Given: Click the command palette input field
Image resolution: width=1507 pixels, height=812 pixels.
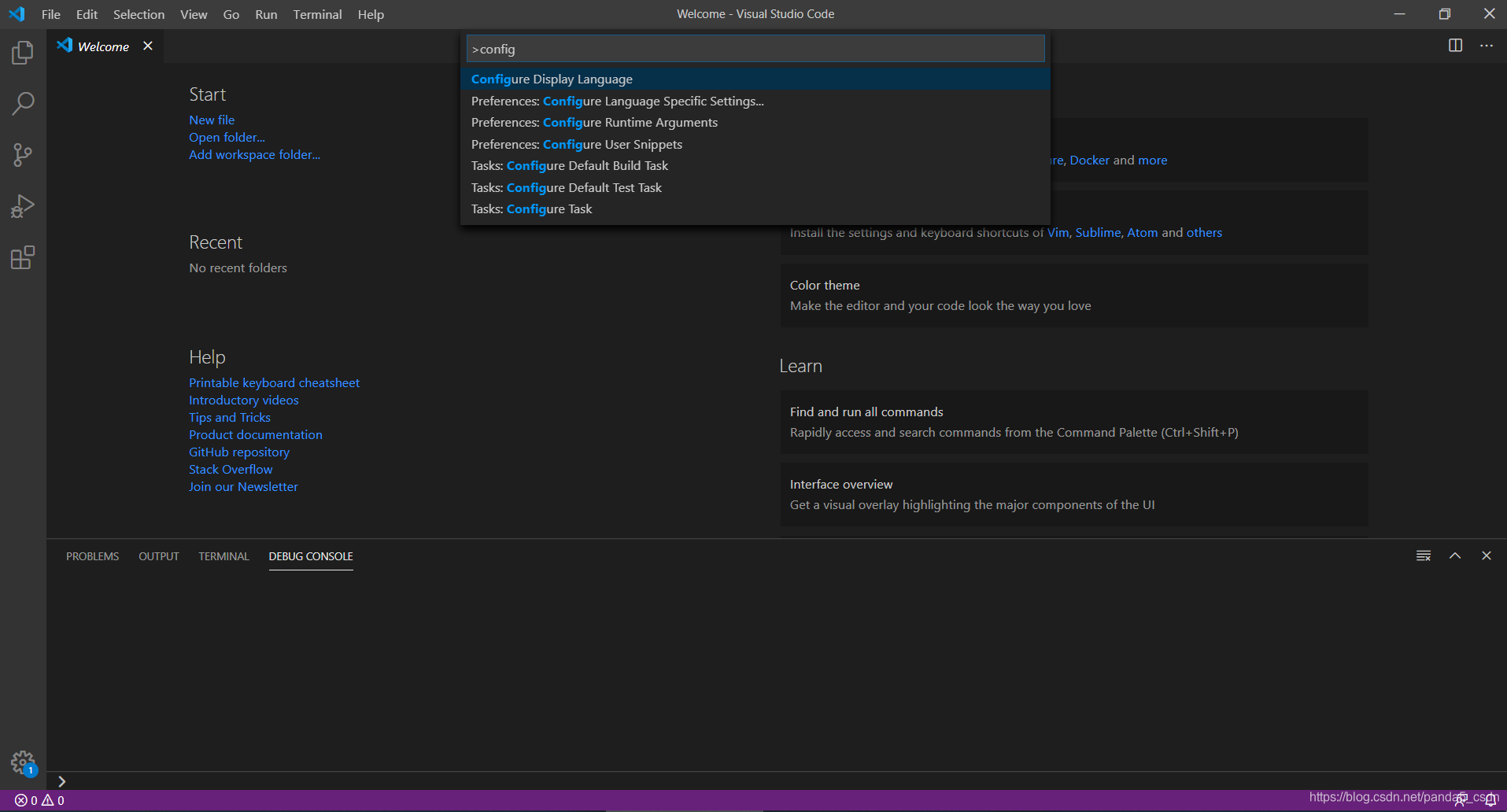Looking at the screenshot, I should (x=755, y=49).
